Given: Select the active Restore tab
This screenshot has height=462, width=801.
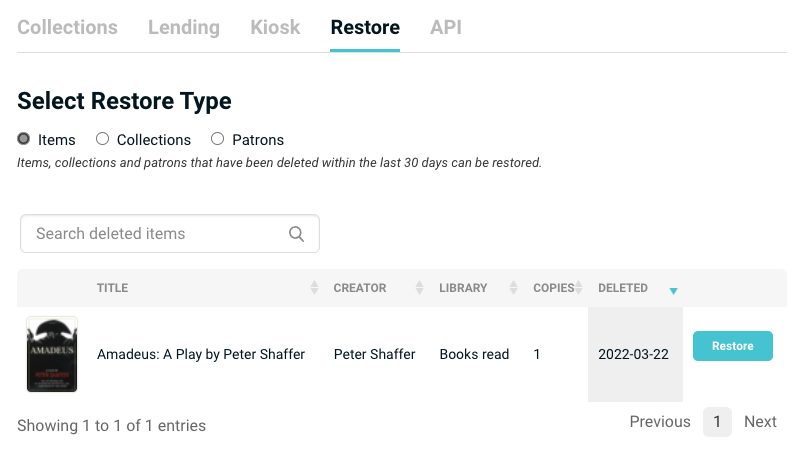Looking at the screenshot, I should tap(365, 27).
